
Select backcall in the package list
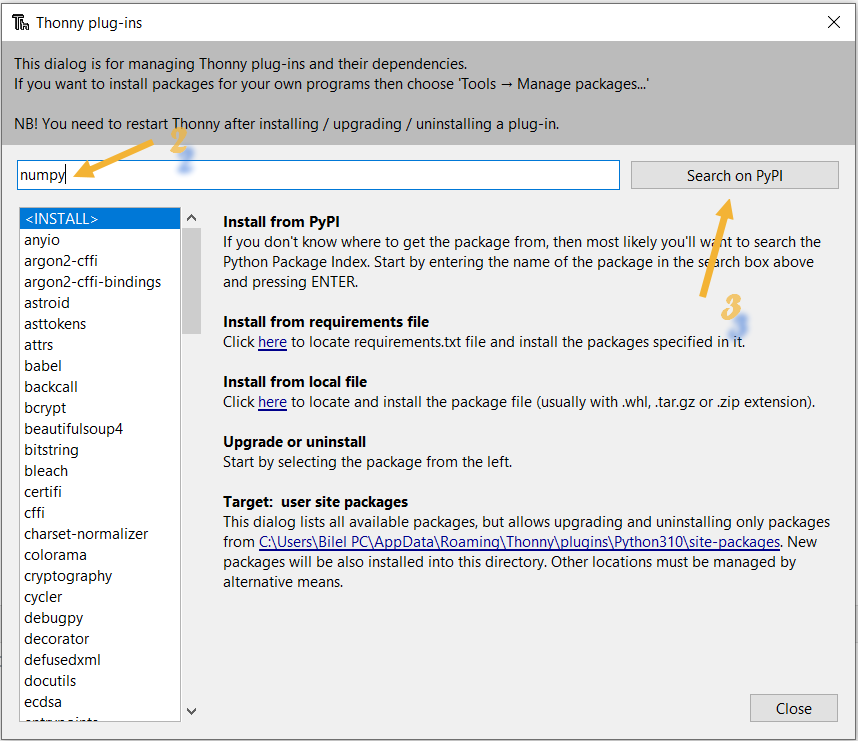(100, 387)
